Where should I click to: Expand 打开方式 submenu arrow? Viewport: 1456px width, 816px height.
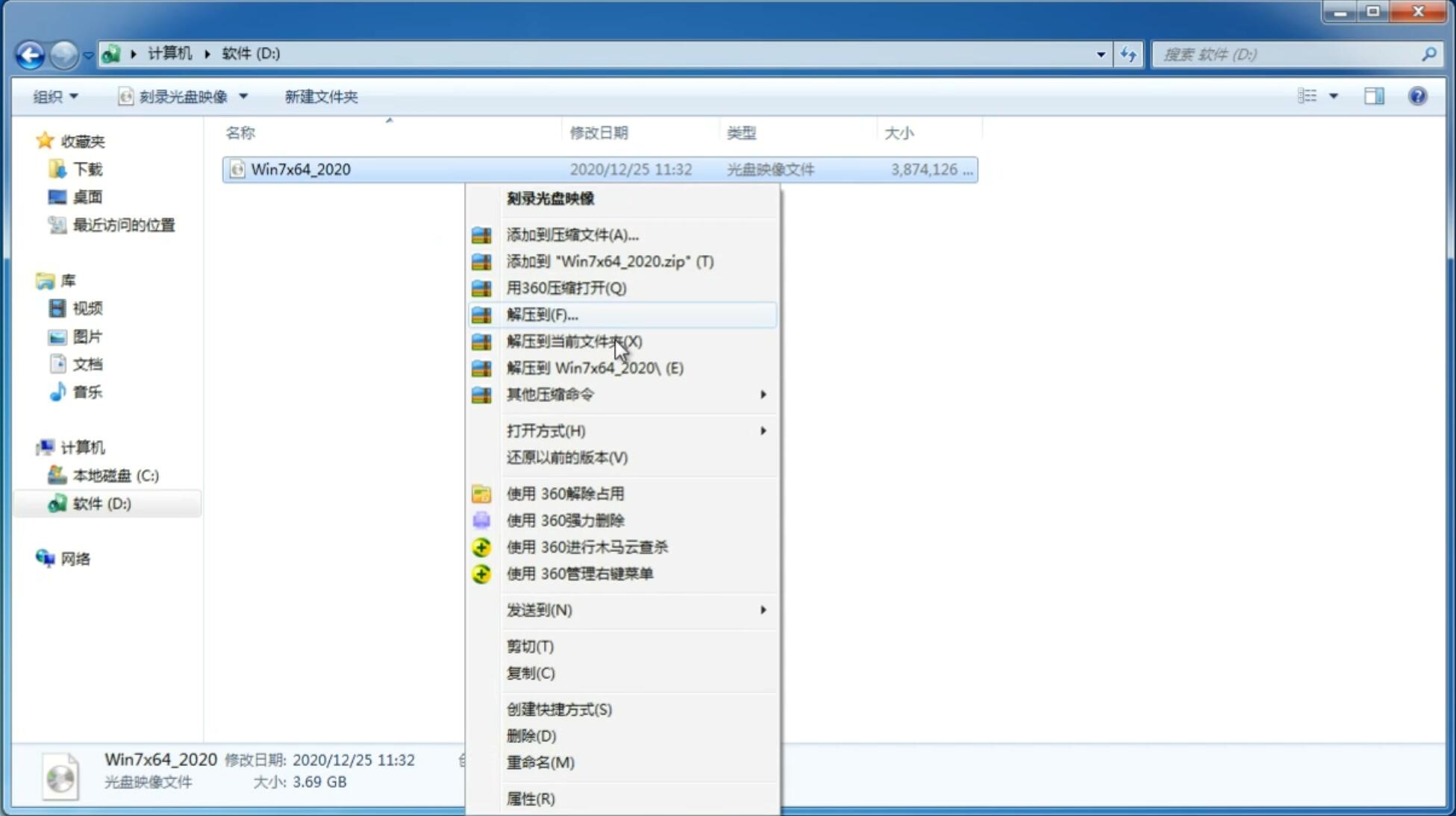tap(762, 430)
